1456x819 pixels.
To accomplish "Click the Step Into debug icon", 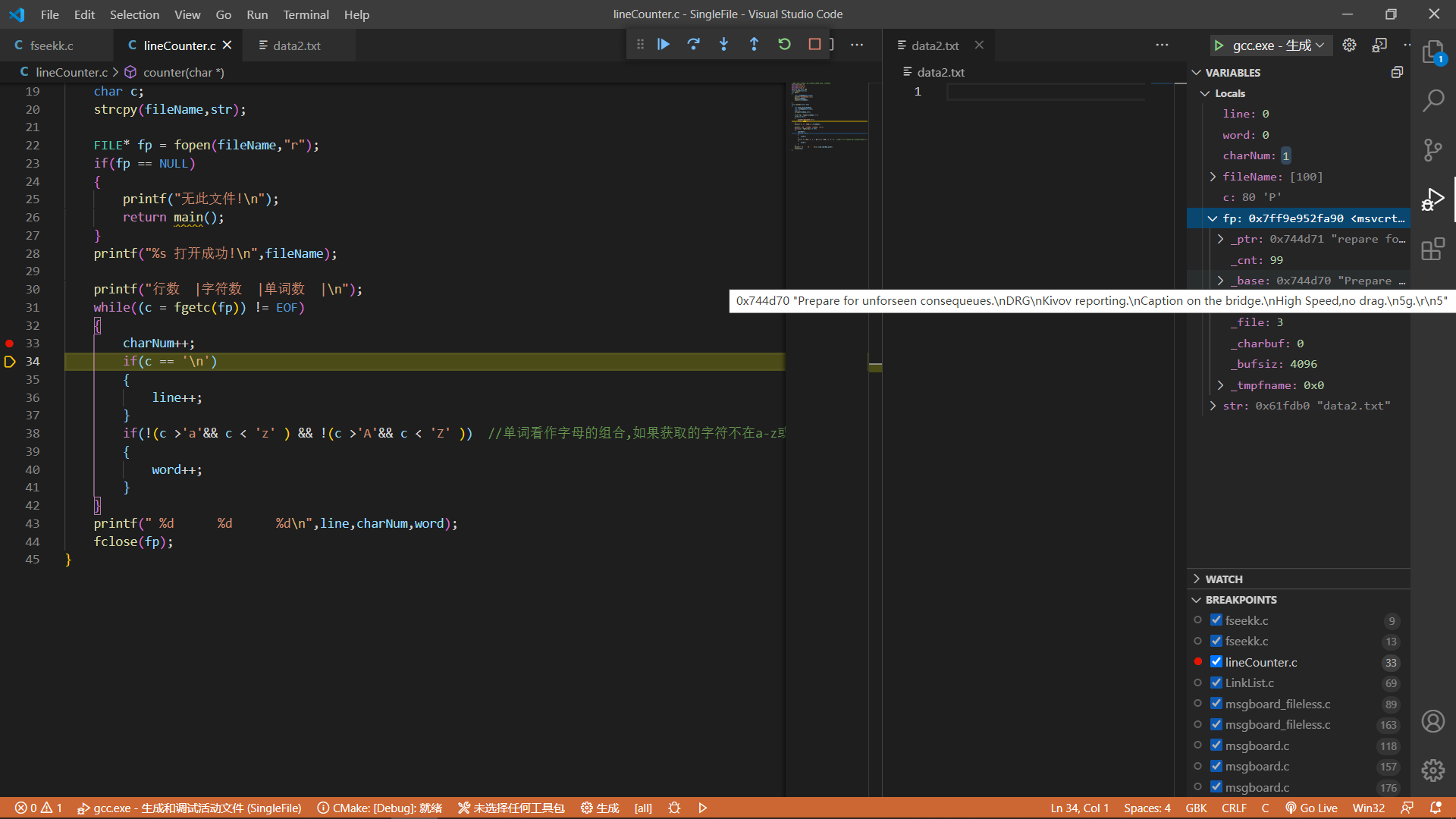I will 724,45.
